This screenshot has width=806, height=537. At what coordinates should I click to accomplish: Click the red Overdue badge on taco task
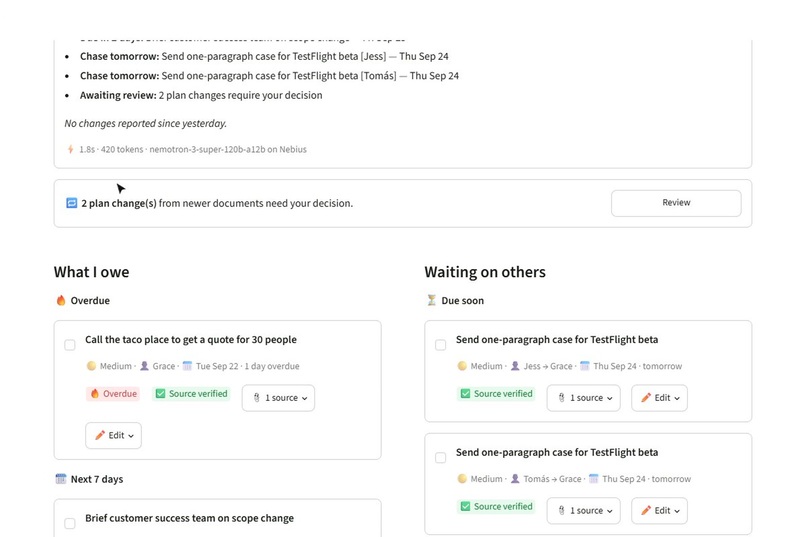(x=113, y=394)
